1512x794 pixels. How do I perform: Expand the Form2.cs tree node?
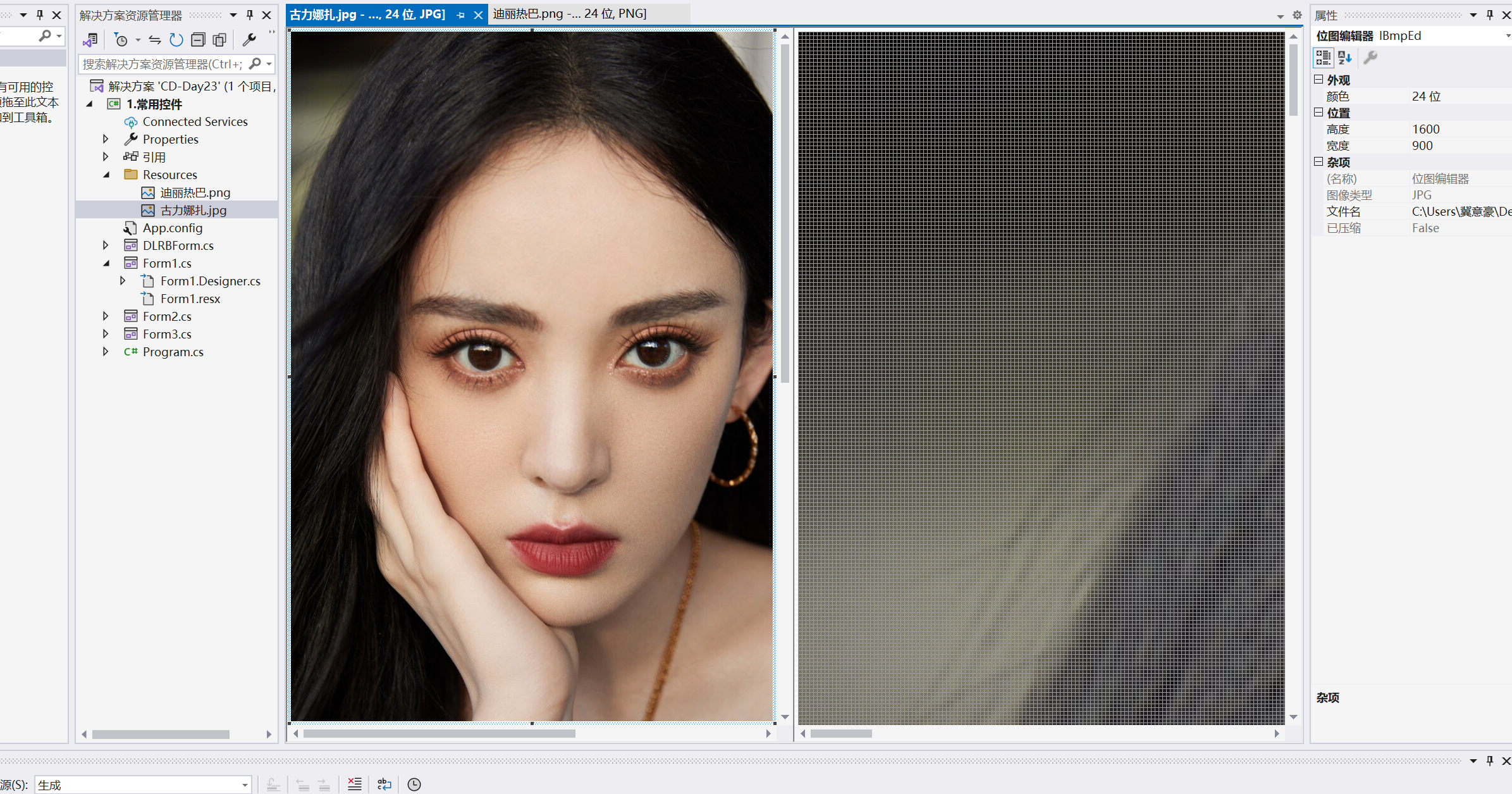click(x=106, y=316)
